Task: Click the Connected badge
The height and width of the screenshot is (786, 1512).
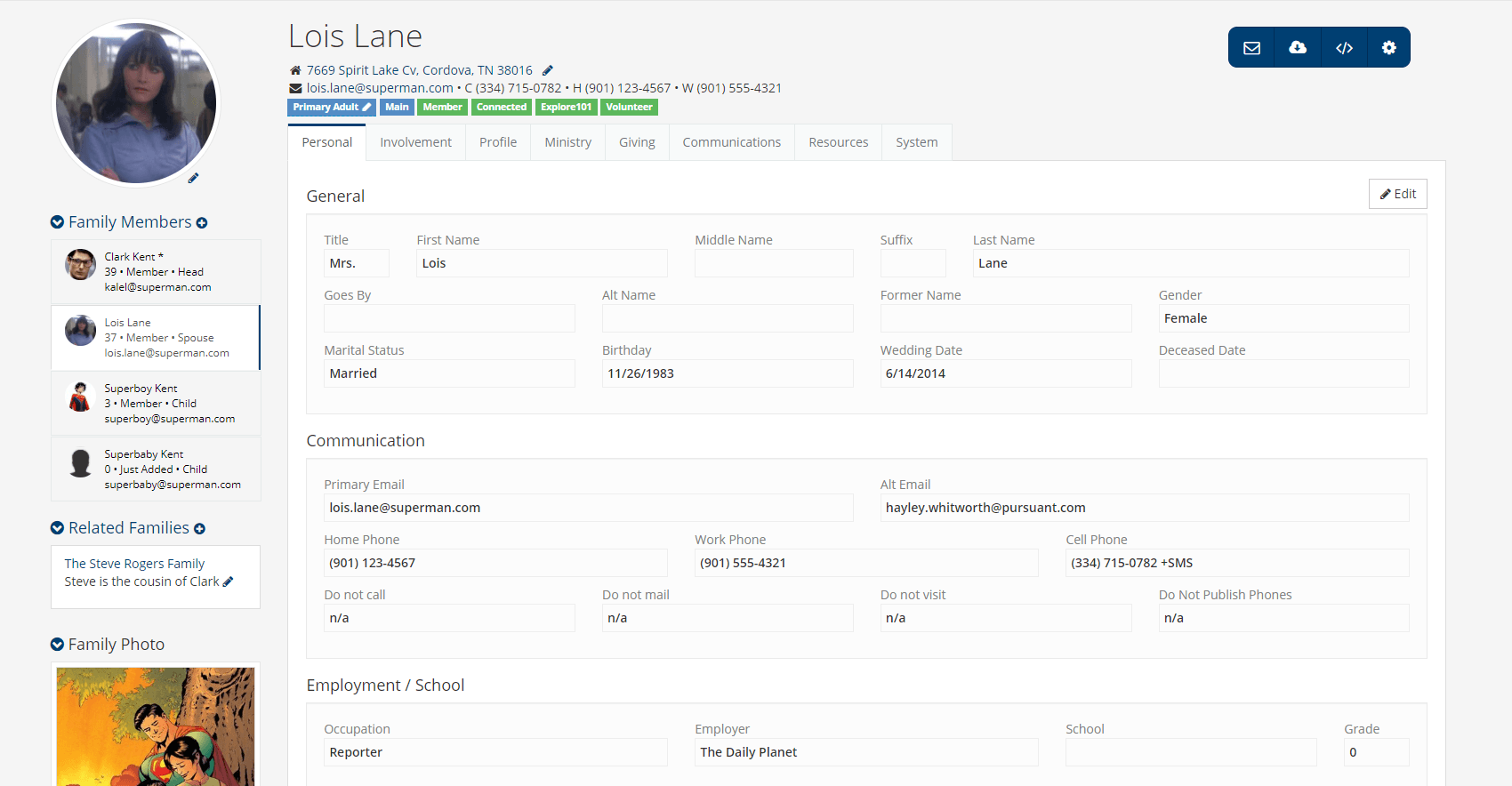Action: pyautogui.click(x=502, y=108)
